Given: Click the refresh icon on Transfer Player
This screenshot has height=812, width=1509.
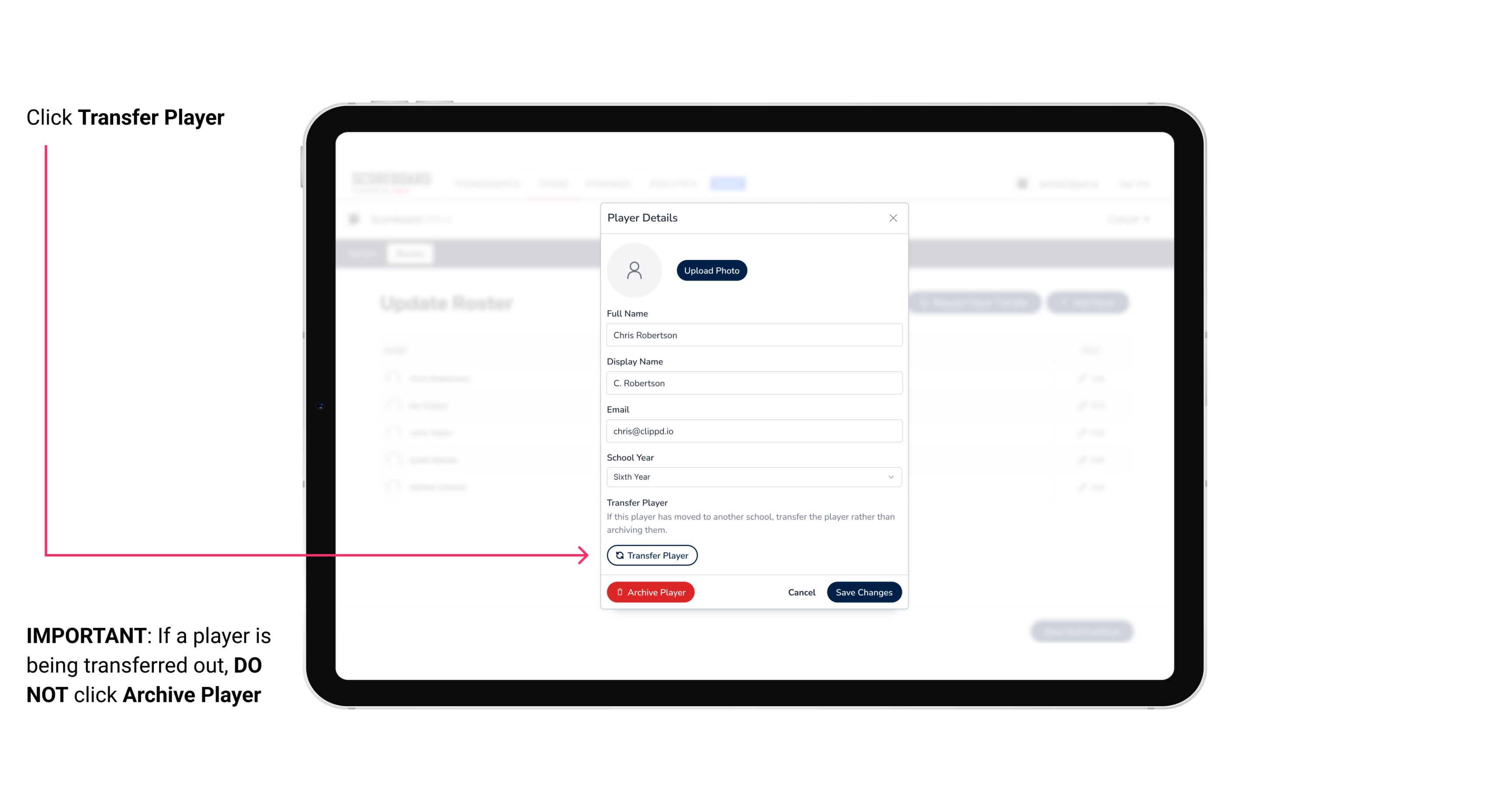Looking at the screenshot, I should [619, 555].
